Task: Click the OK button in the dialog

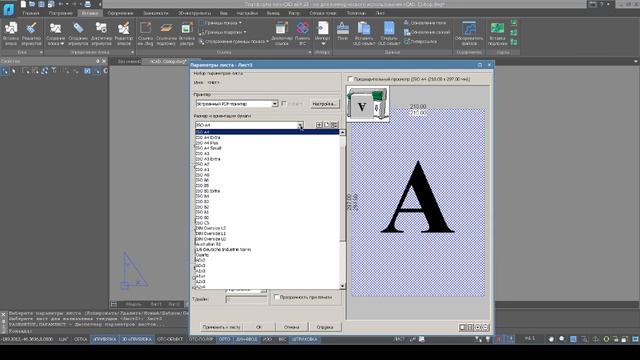Action: tap(258, 327)
